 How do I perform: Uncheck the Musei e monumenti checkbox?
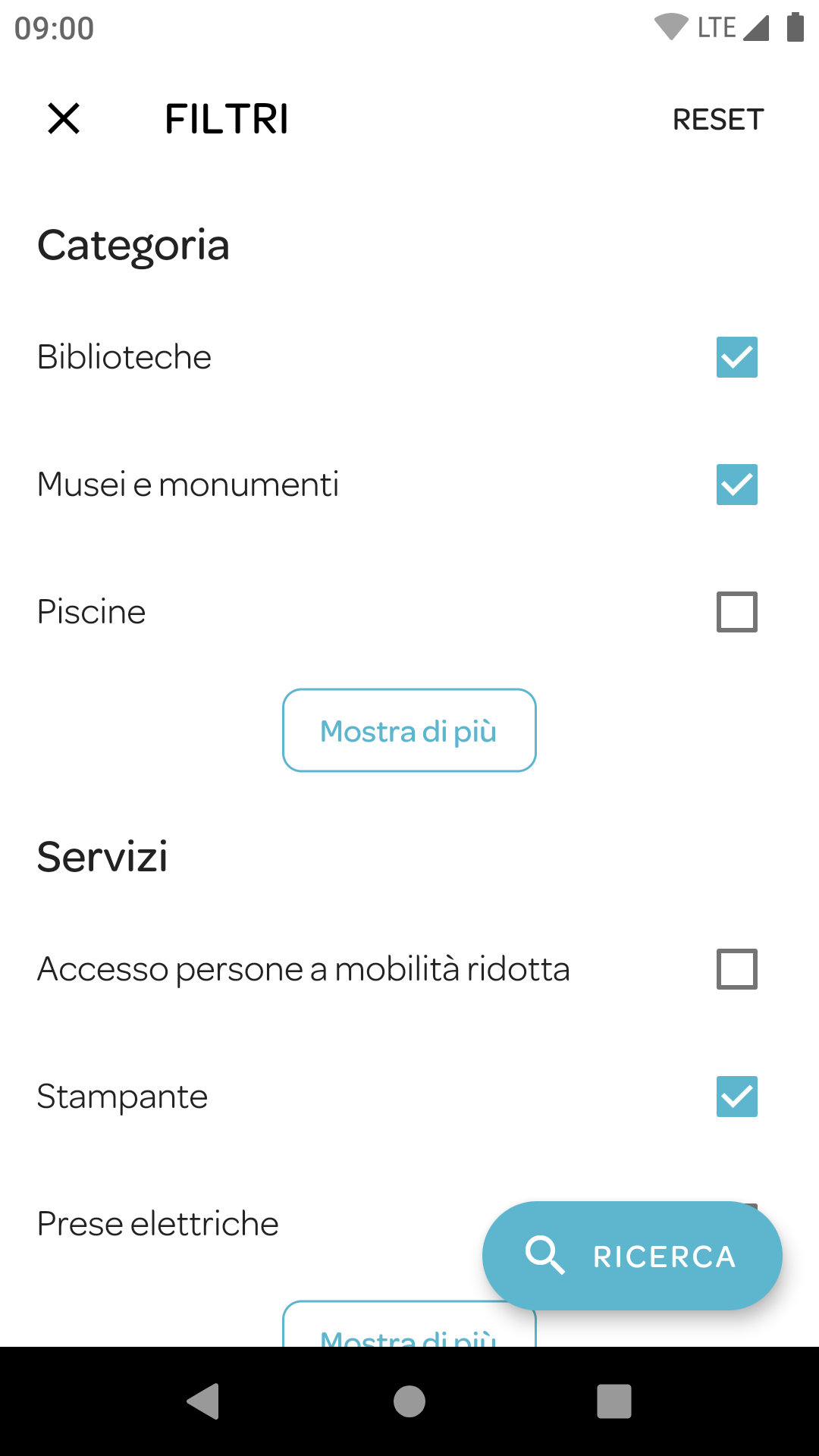click(x=736, y=485)
